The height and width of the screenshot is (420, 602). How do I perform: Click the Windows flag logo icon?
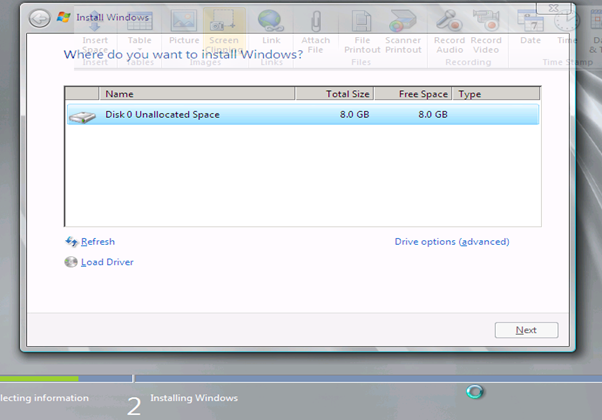coord(63,17)
